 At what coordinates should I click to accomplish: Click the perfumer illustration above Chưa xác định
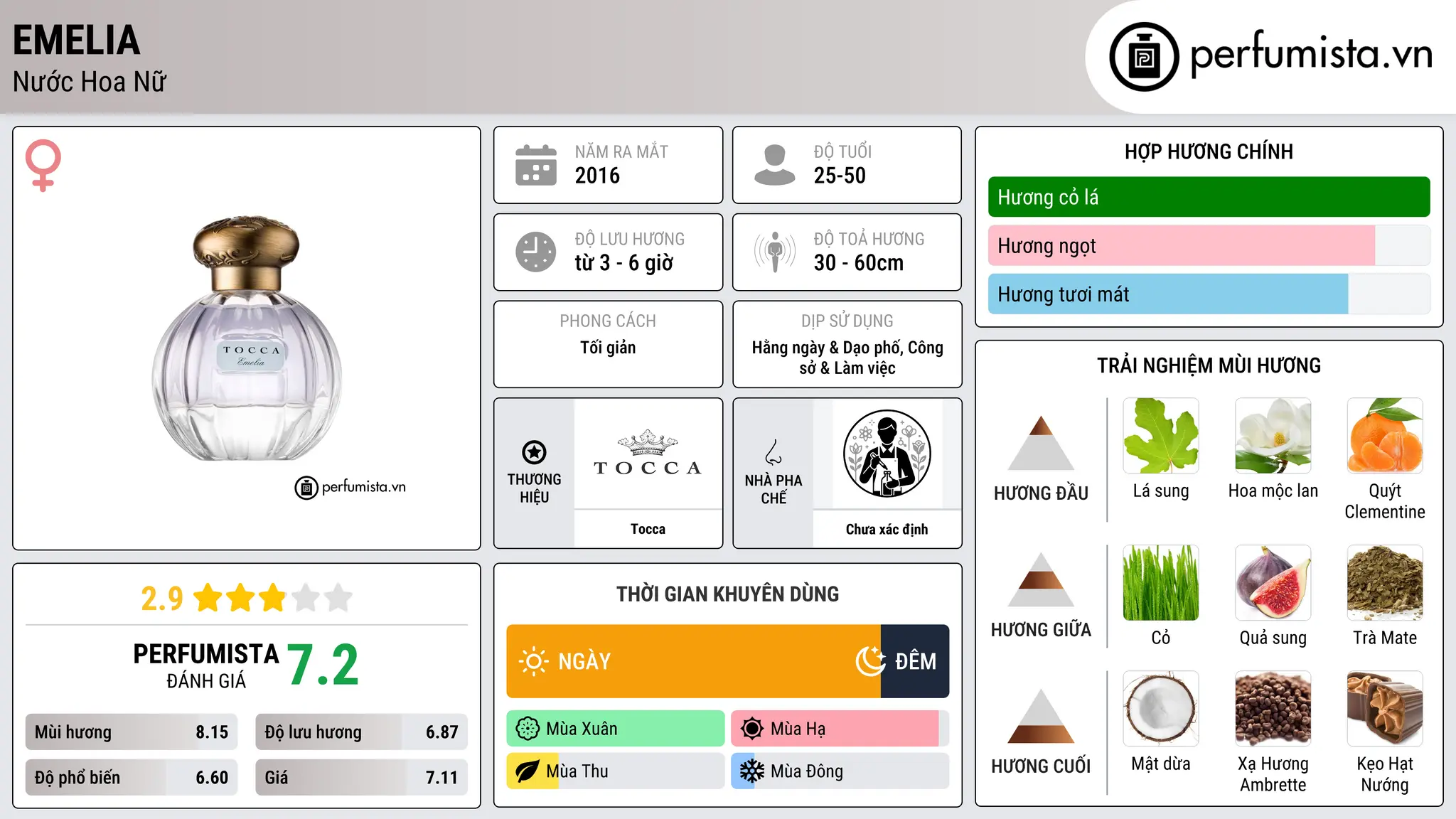887,454
